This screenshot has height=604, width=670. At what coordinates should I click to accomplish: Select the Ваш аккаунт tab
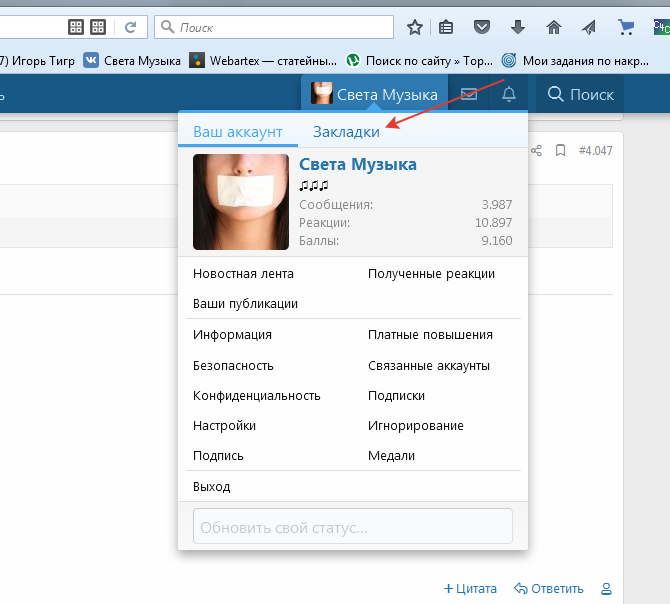tap(238, 132)
